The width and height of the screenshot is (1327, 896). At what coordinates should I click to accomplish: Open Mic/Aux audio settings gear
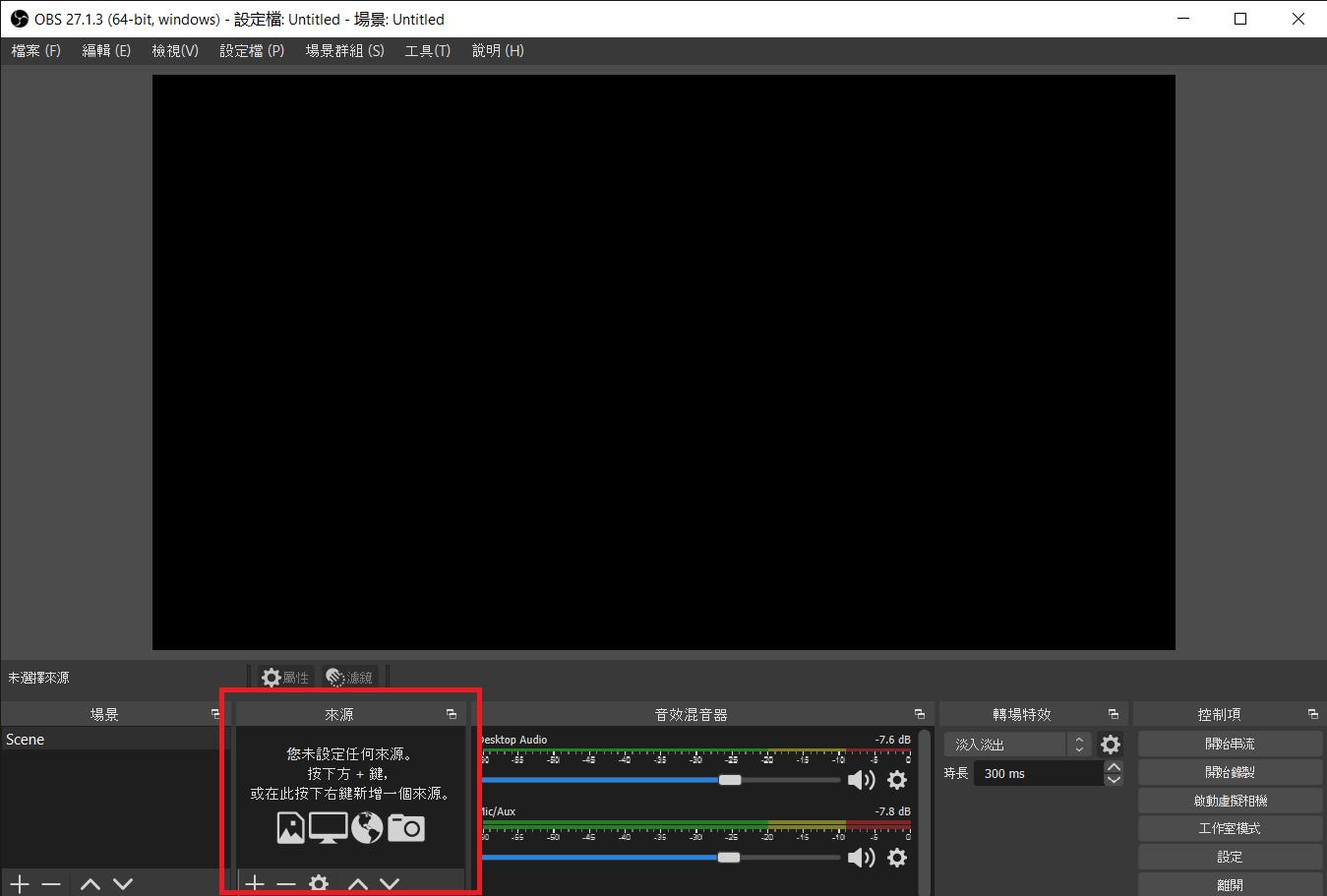click(896, 858)
